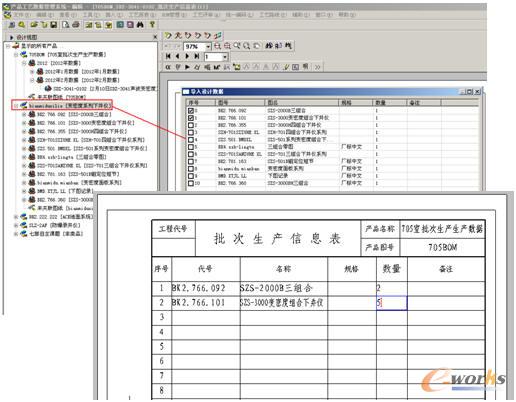Click the binoculars find icon
This screenshot has height=402, width=516.
pyautogui.click(x=140, y=25)
